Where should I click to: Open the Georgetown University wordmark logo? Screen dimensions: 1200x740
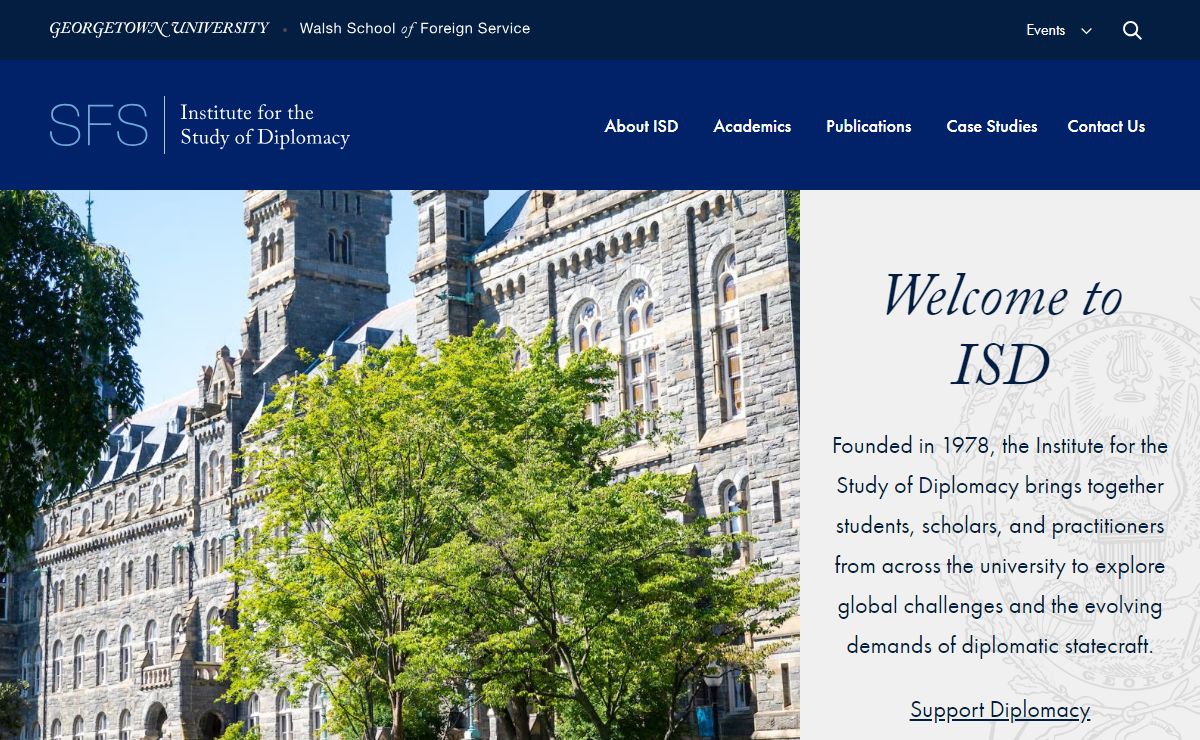(x=159, y=29)
